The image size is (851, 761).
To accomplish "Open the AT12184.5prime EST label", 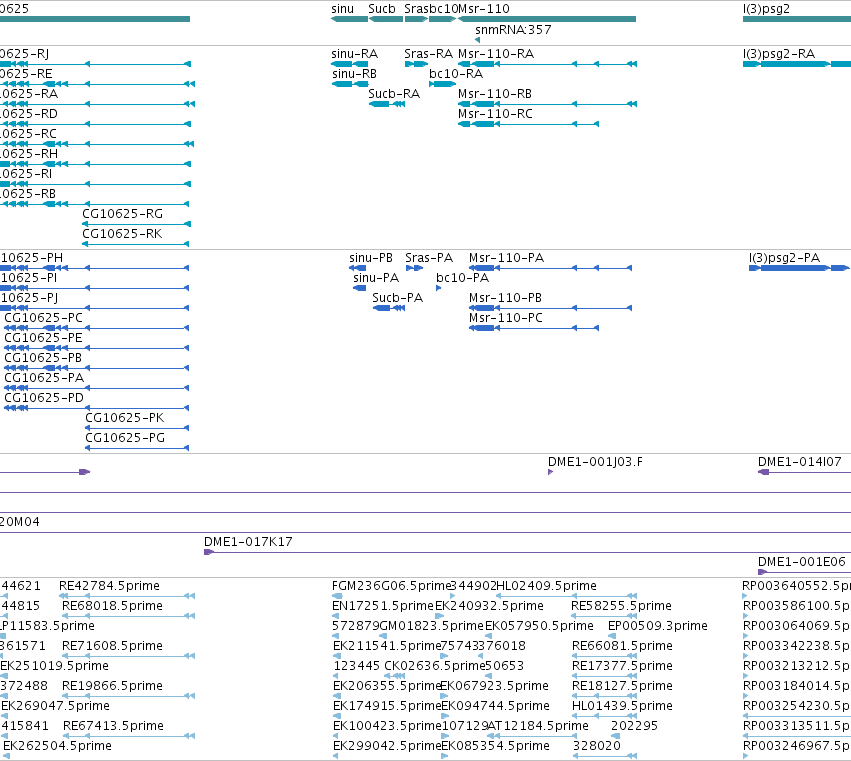I will pyautogui.click(x=538, y=726).
